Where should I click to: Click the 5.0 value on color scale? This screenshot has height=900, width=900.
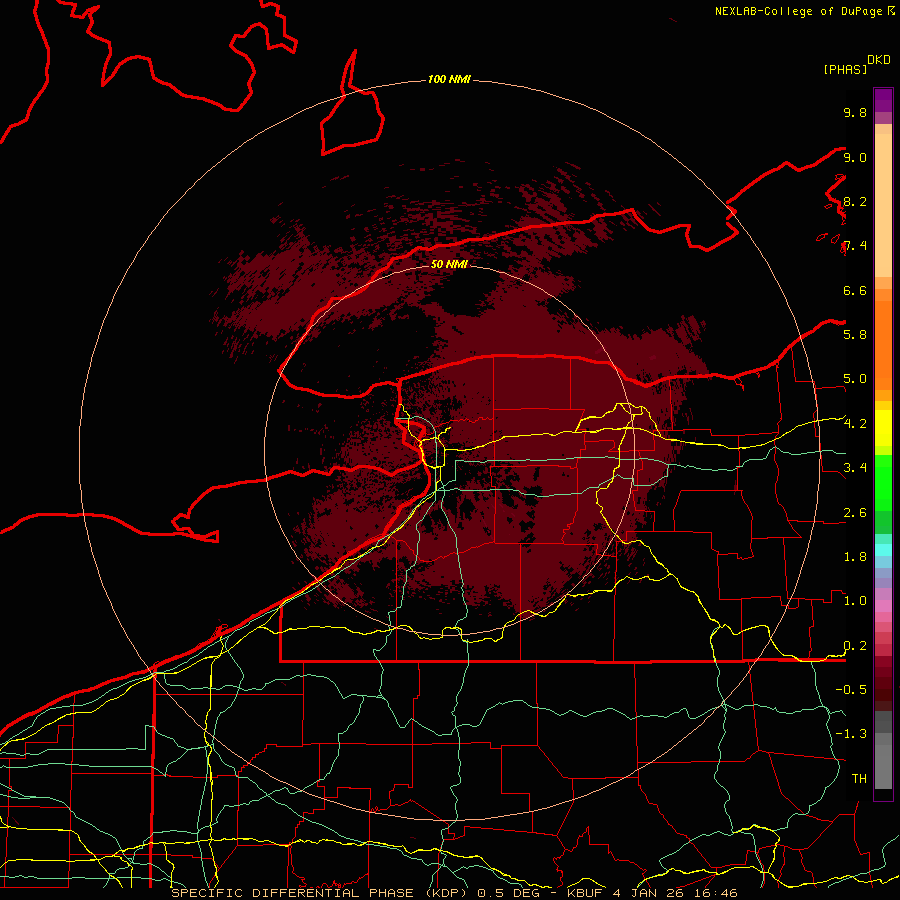855,379
